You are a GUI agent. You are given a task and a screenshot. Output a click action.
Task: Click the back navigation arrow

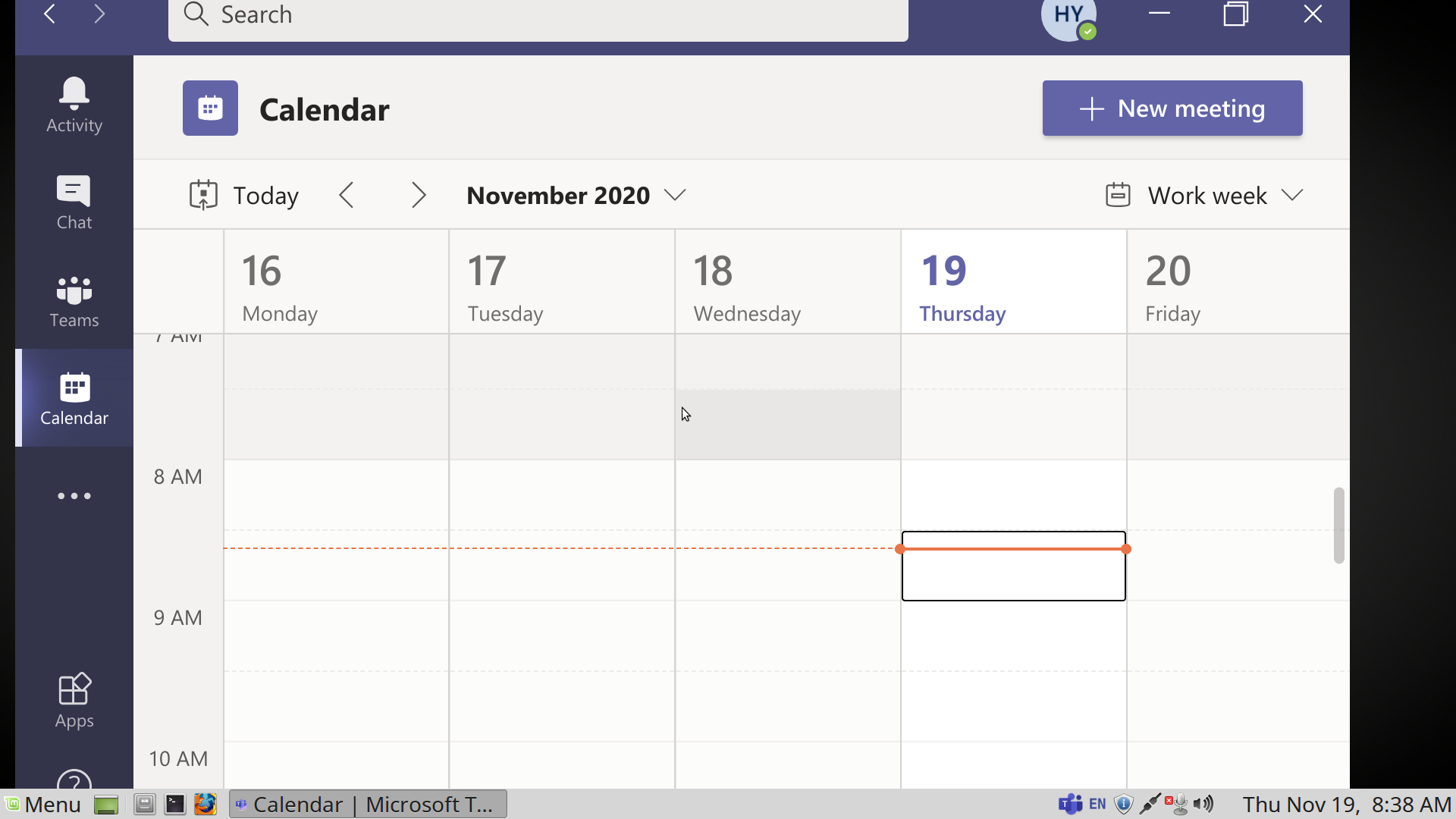click(49, 15)
